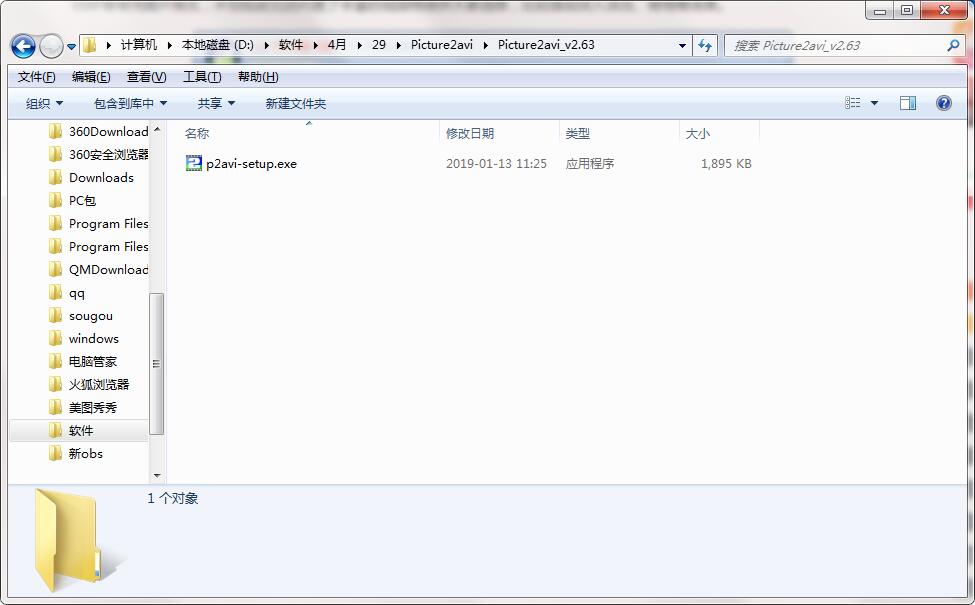This screenshot has height=605, width=975.
Task: Open the 包含到库中 dropdown
Action: click(130, 103)
